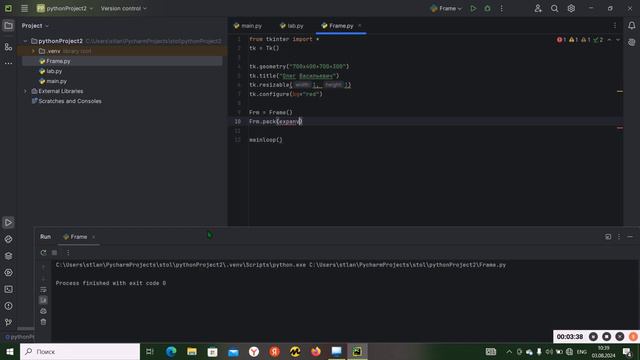Open the main hamburger menu

click(24, 8)
